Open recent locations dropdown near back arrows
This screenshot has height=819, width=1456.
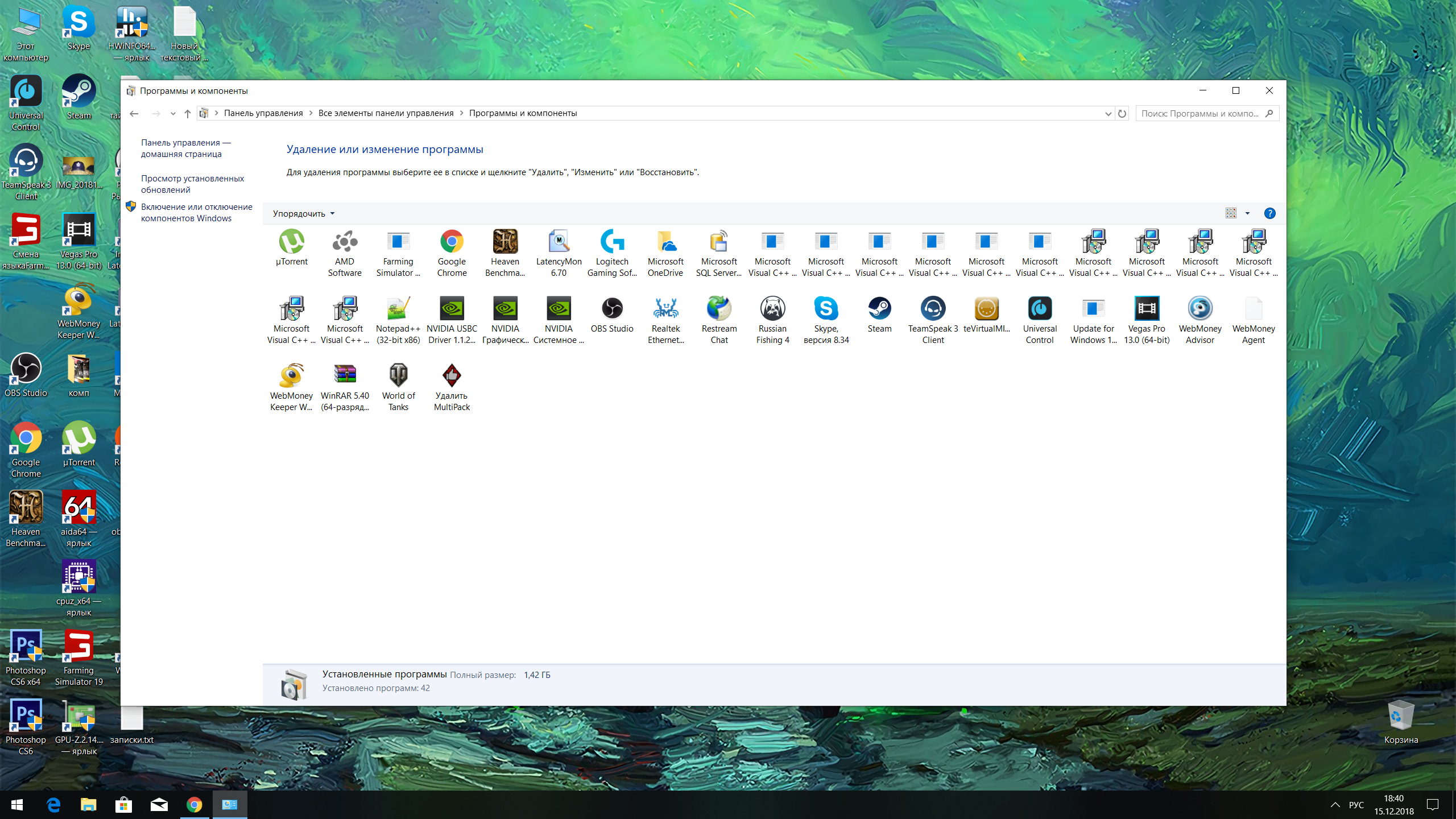[173, 114]
